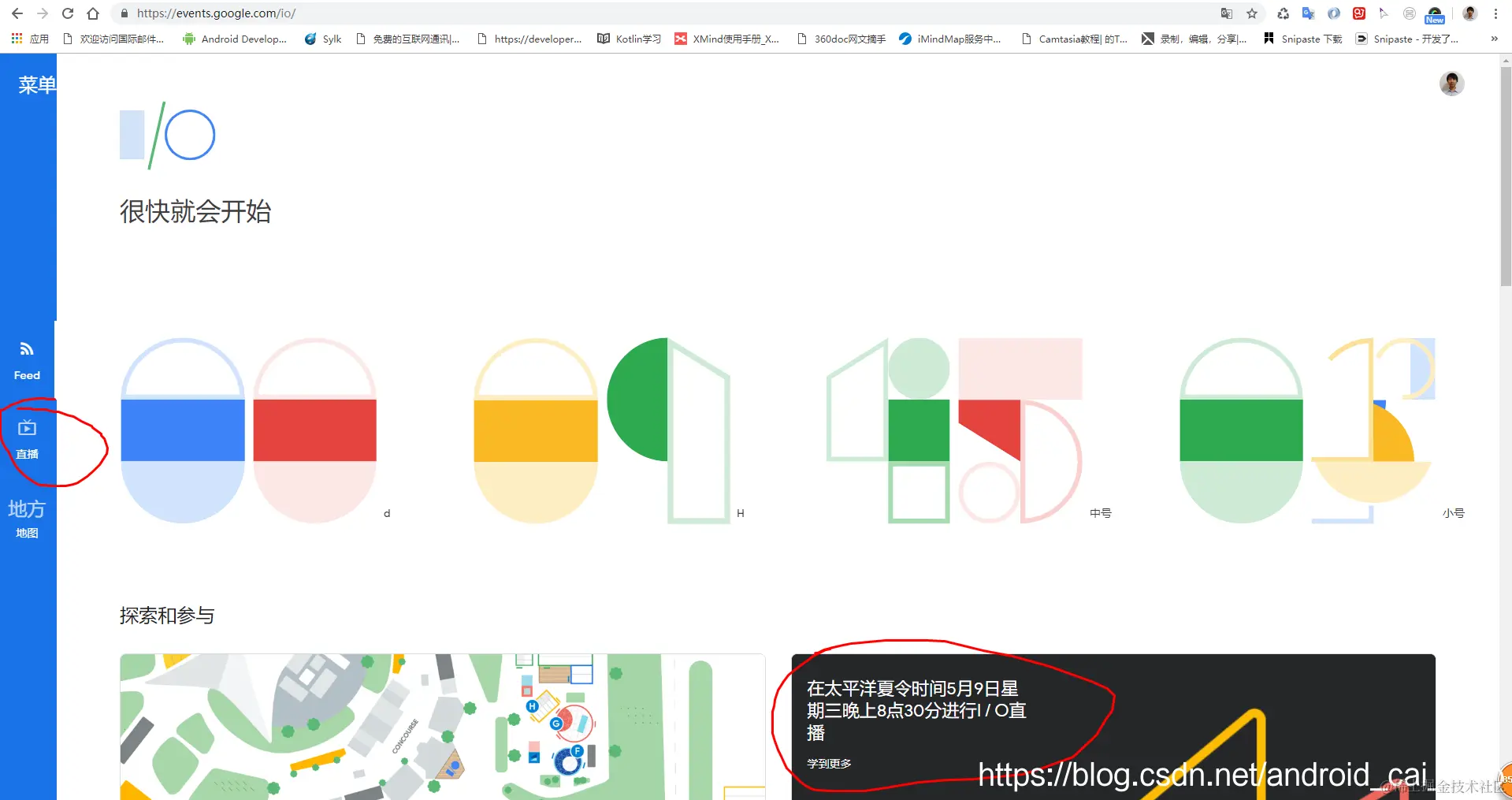The image size is (1512, 800).
Task: Open the Google Translate extension
Action: pyautogui.click(x=1308, y=13)
